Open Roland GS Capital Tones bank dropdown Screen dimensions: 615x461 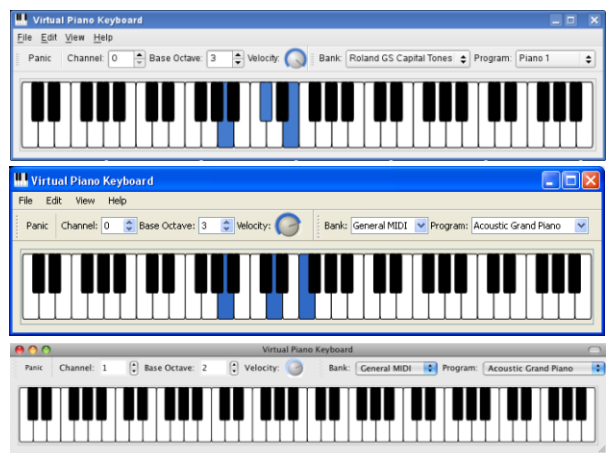coord(408,58)
